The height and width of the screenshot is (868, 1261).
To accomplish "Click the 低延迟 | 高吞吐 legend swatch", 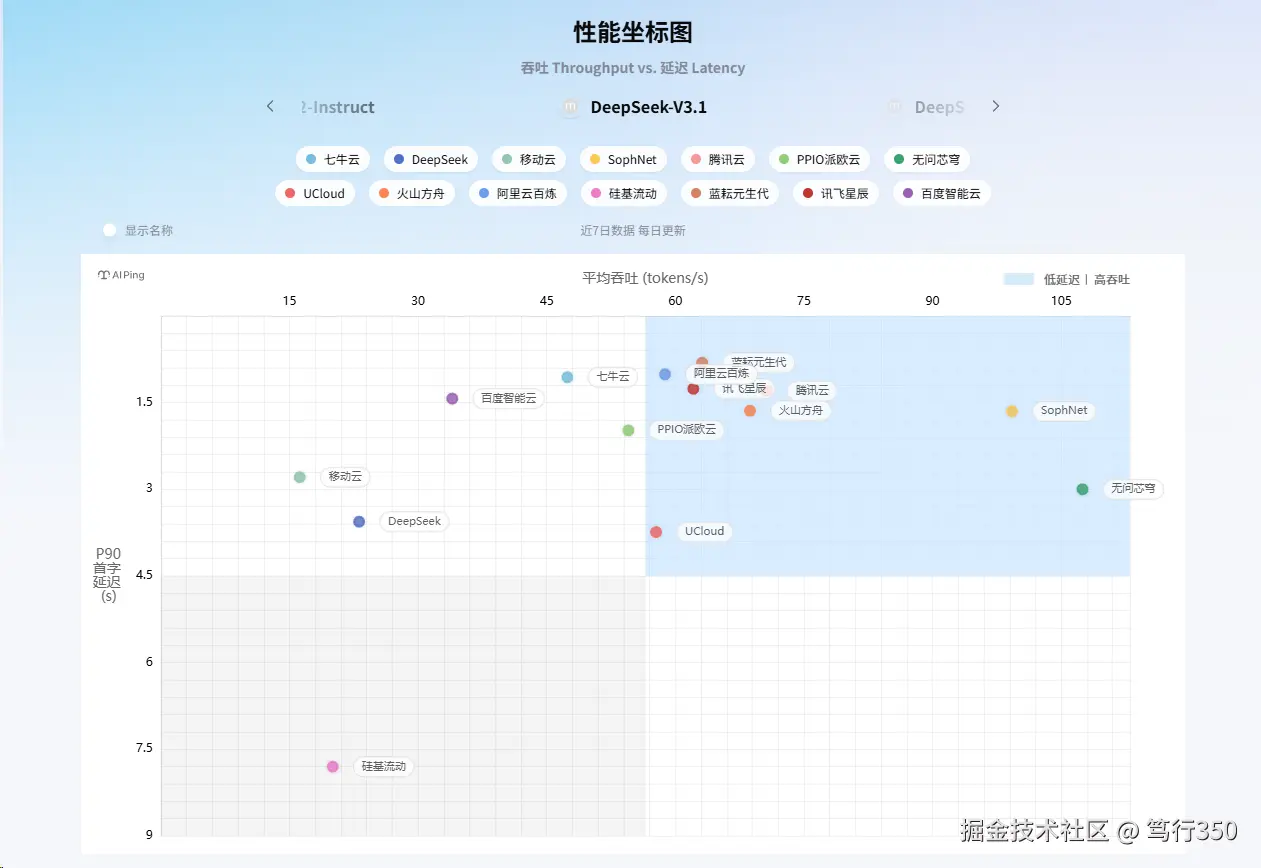I will [x=1018, y=279].
